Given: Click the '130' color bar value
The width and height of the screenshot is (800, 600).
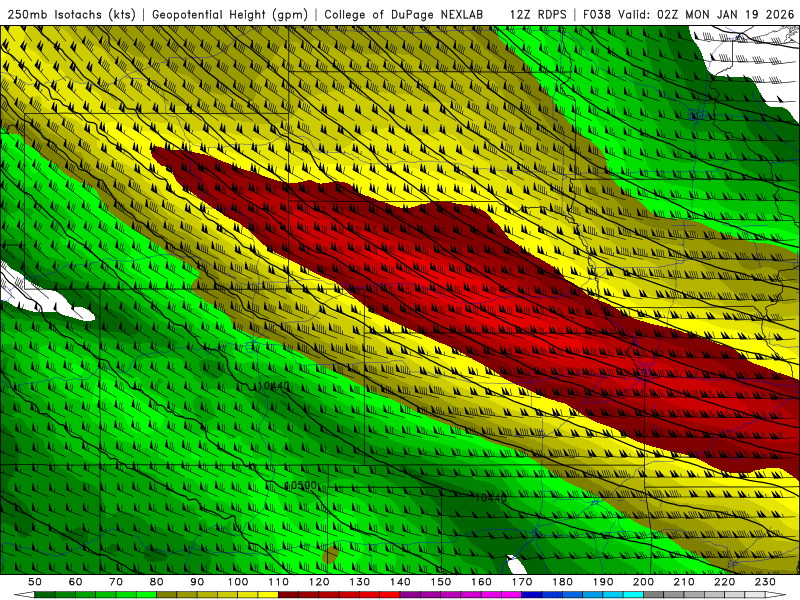Looking at the screenshot, I should coord(360,582).
